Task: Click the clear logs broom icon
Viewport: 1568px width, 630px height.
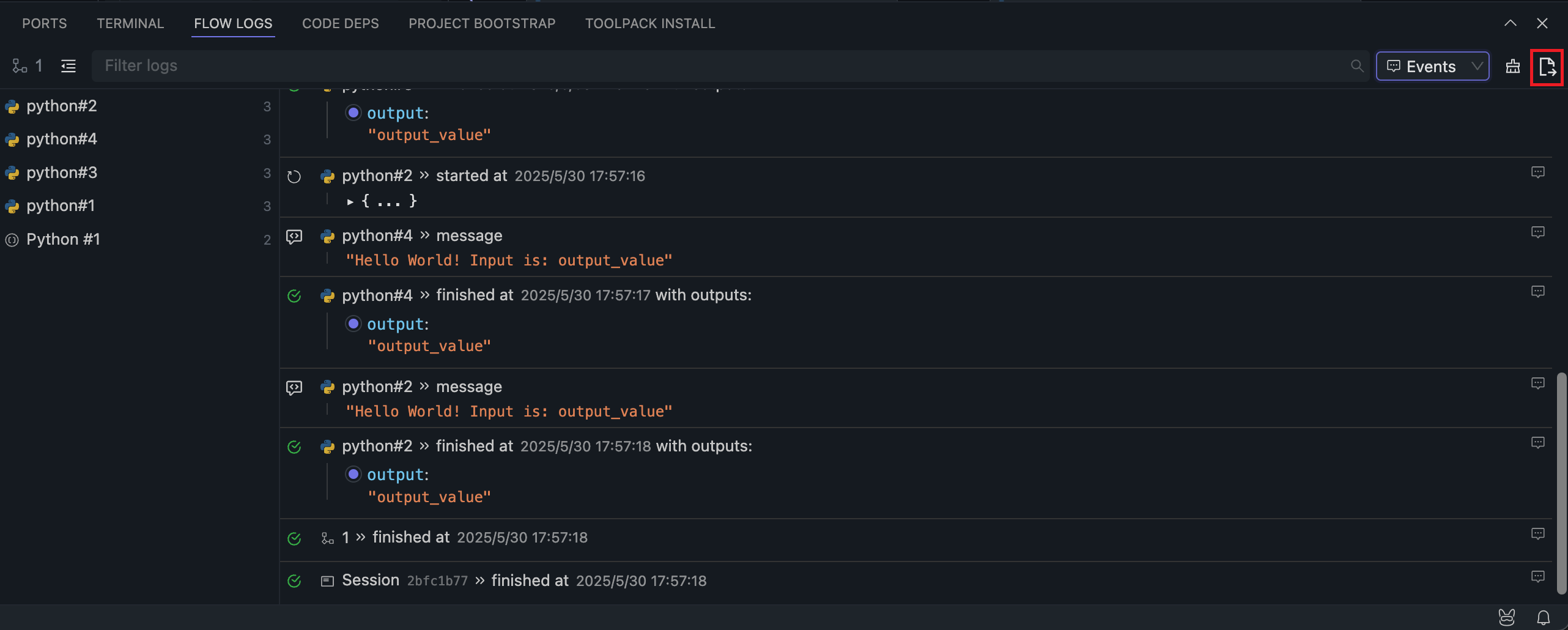Action: click(x=1513, y=67)
